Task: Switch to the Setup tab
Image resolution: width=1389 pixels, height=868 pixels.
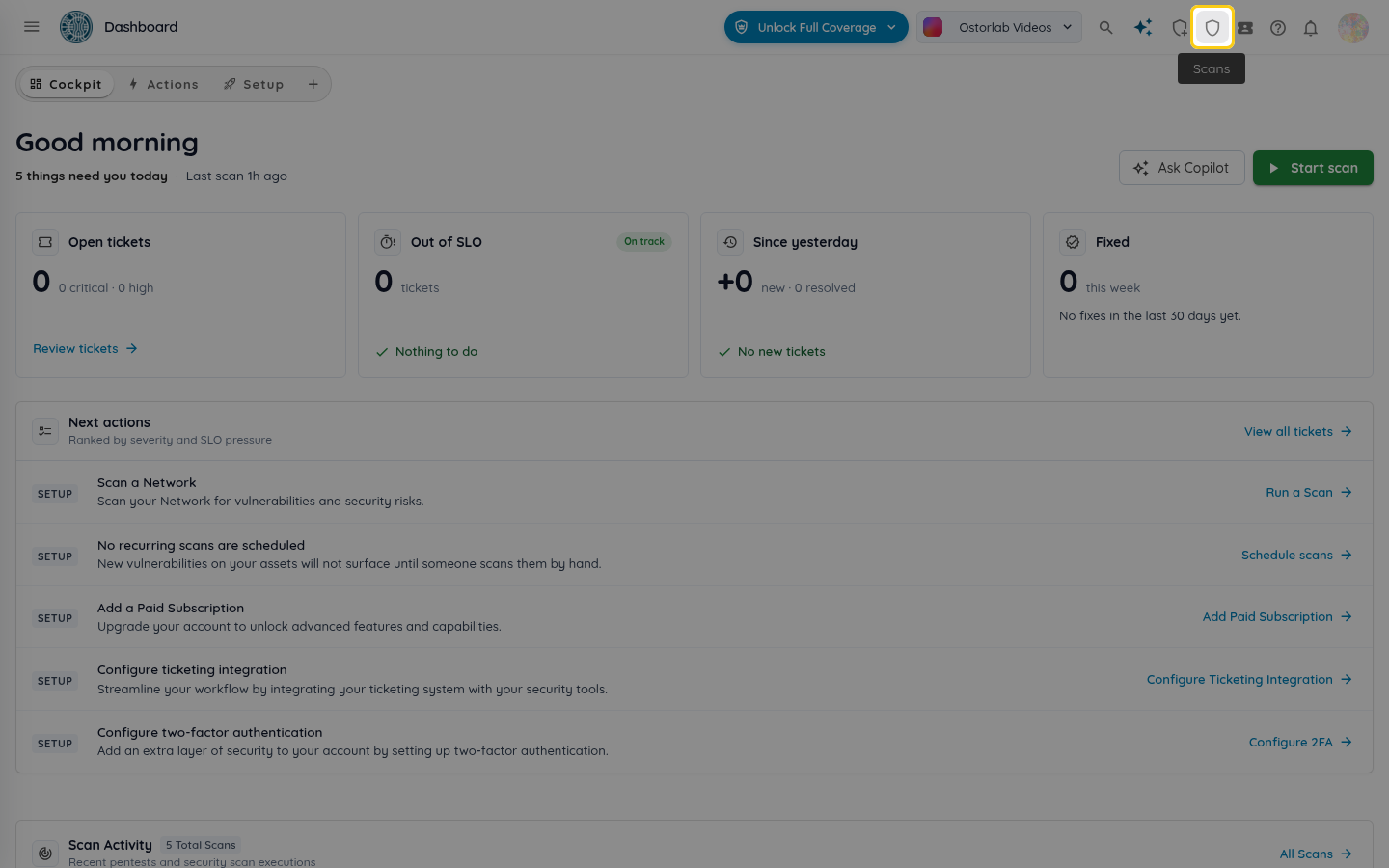Action: [254, 85]
